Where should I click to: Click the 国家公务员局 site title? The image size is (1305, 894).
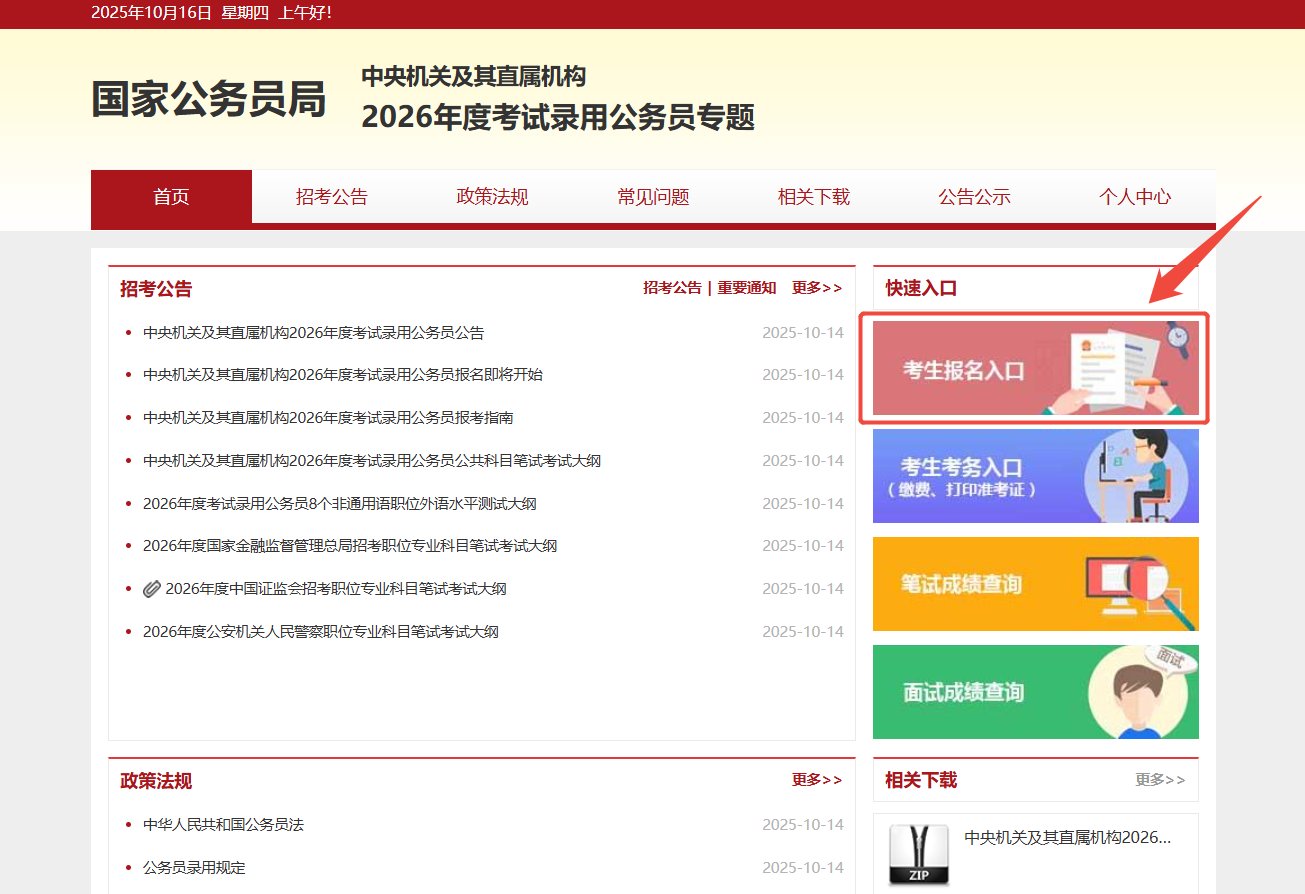click(x=209, y=100)
